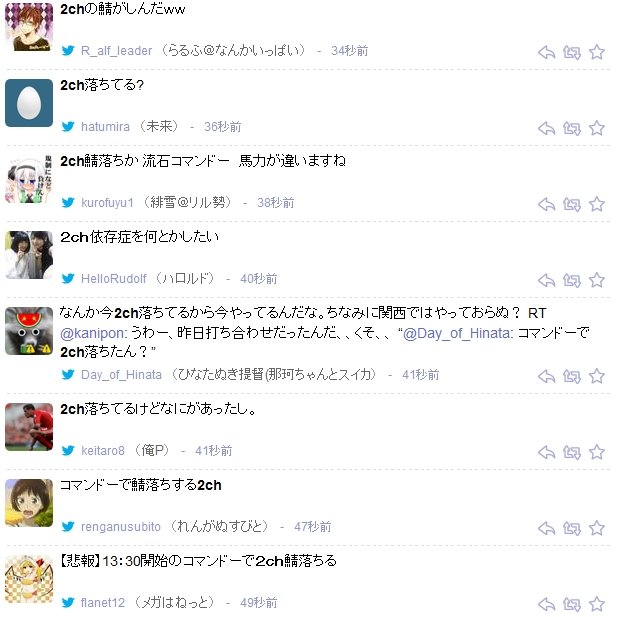Open keitaro8 username link
The width and height of the screenshot is (621, 617).
[x=103, y=451]
